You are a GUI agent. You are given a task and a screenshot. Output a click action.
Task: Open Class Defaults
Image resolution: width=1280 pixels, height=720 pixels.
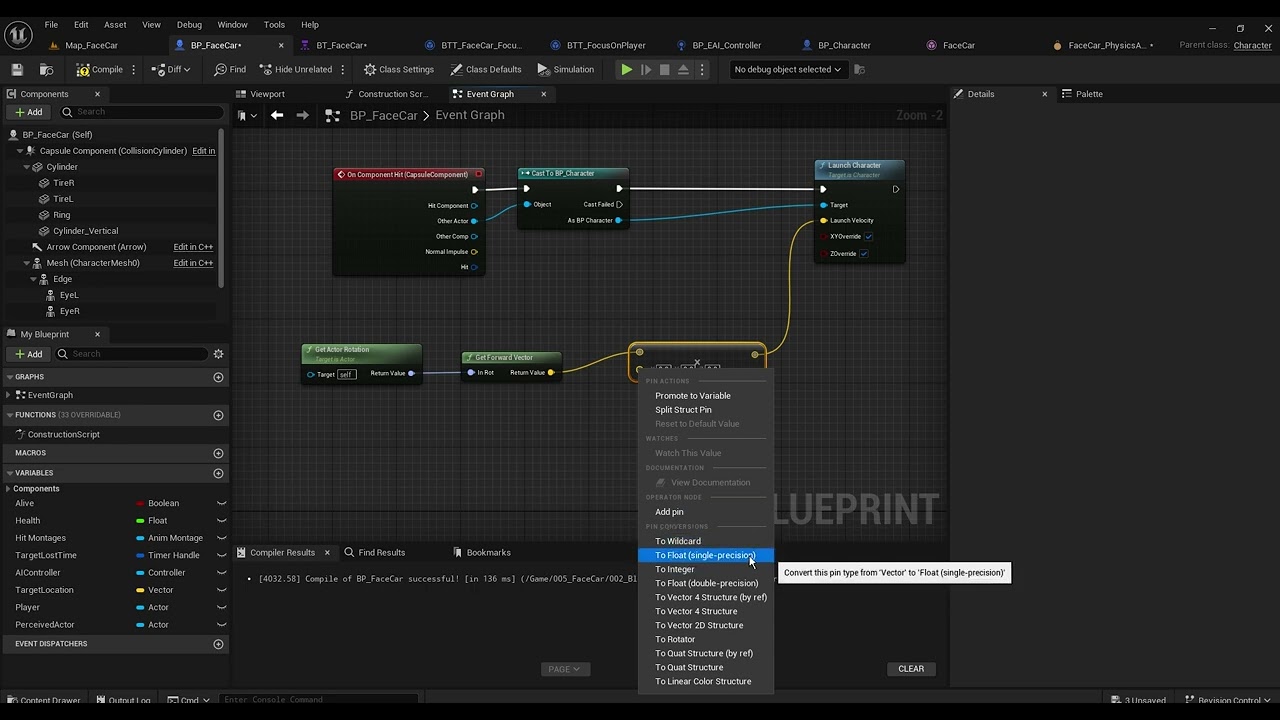[486, 70]
